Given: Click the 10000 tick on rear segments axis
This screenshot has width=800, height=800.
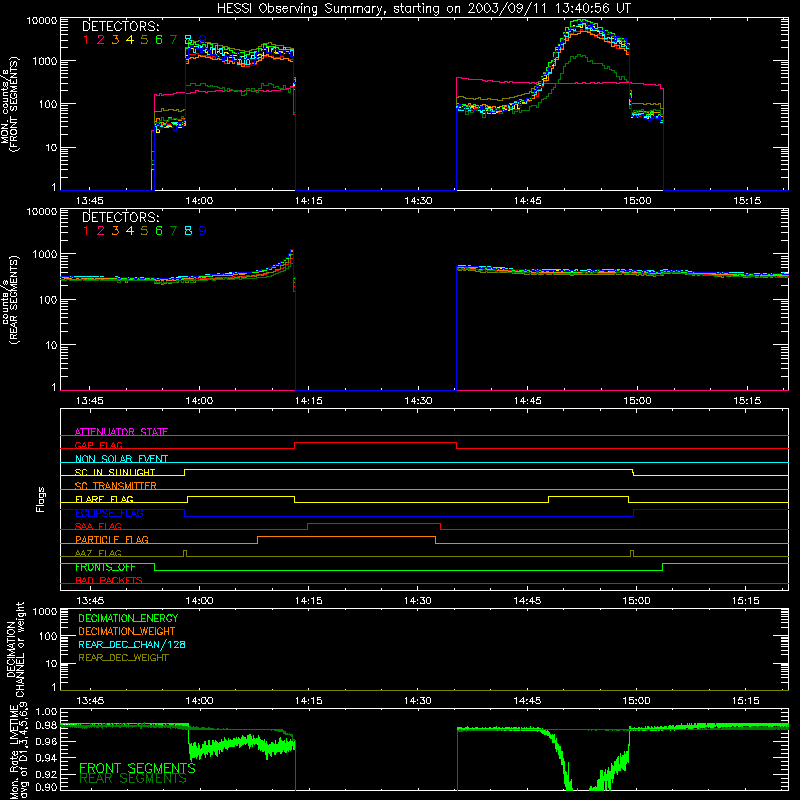Looking at the screenshot, I should click(x=42, y=212).
